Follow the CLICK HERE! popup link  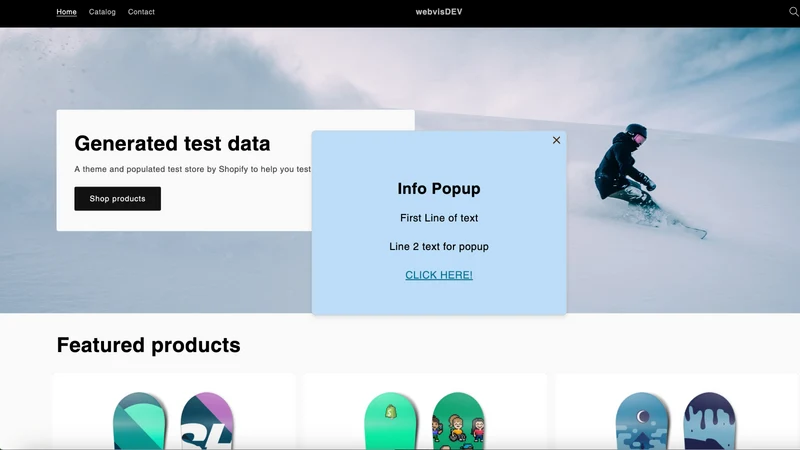(x=439, y=275)
